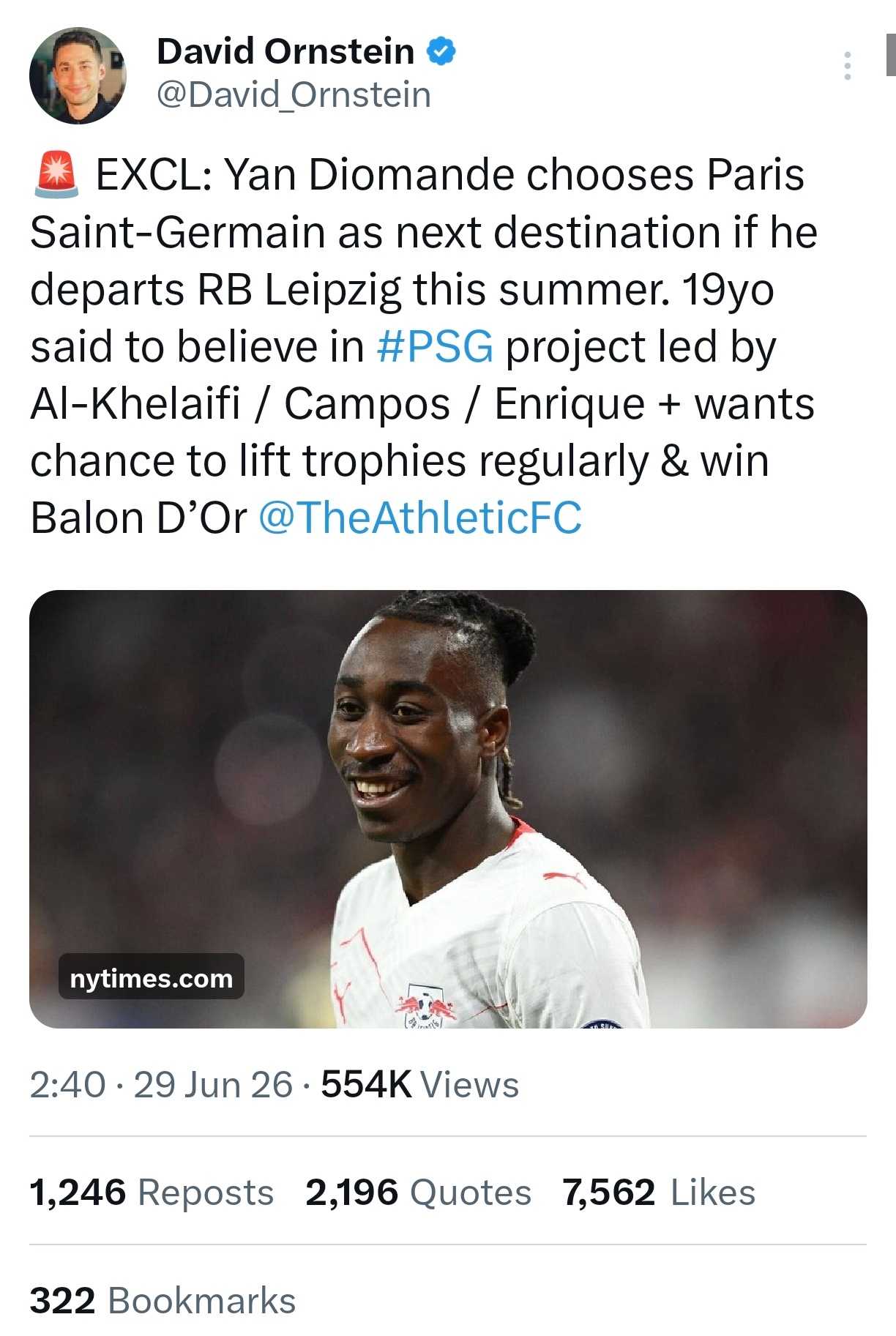The width and height of the screenshot is (896, 1336).
Task: Open the @TheAthleticFC mention
Action: (x=420, y=518)
